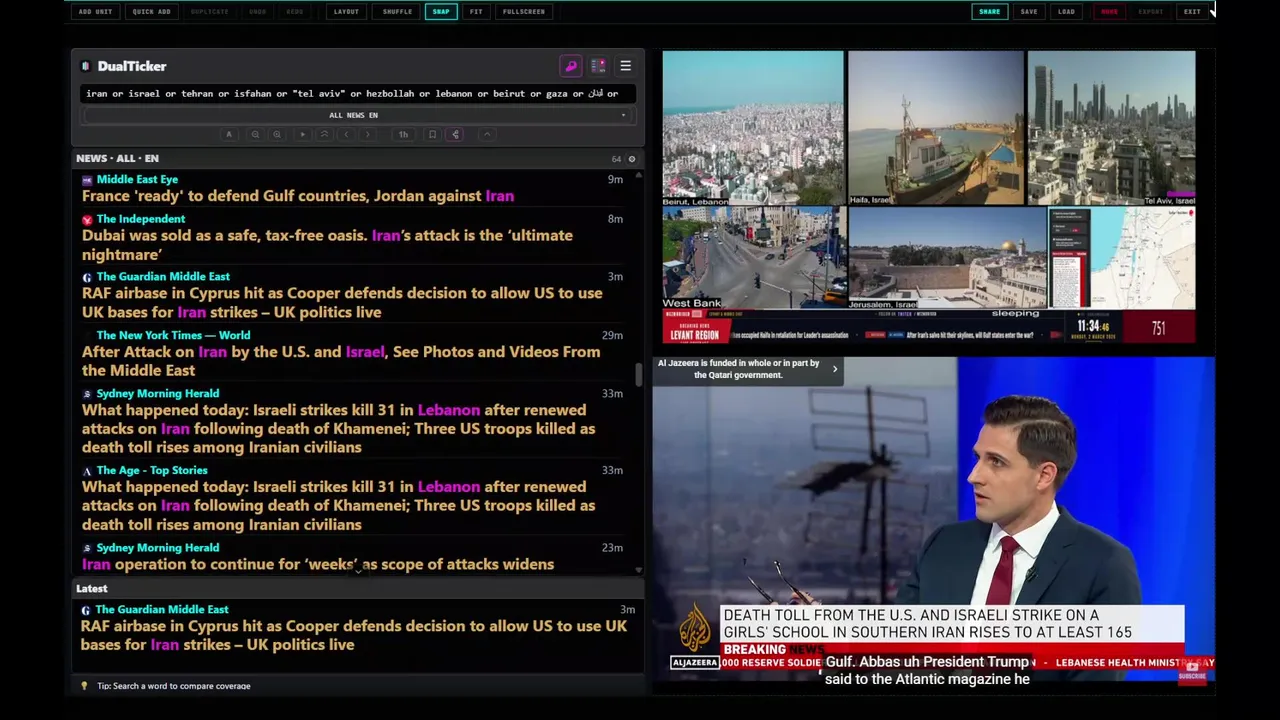This screenshot has width=1280, height=720.
Task: Select the Haifa, Israel webcam thumbnail
Action: click(x=936, y=129)
